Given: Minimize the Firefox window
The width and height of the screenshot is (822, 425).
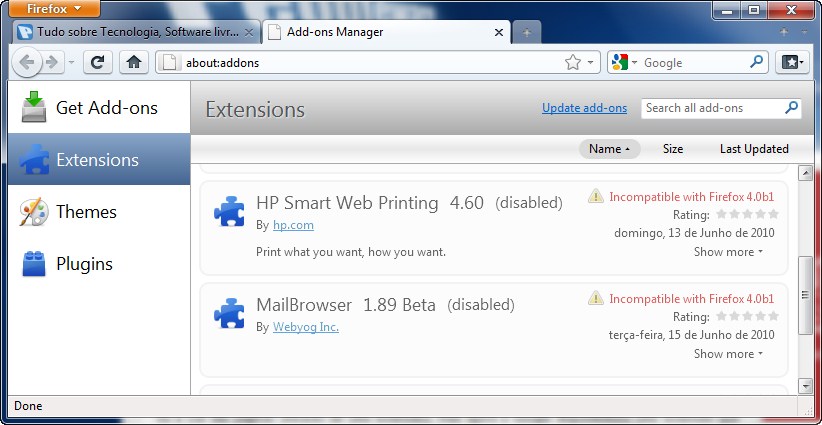Looking at the screenshot, I should point(727,9).
